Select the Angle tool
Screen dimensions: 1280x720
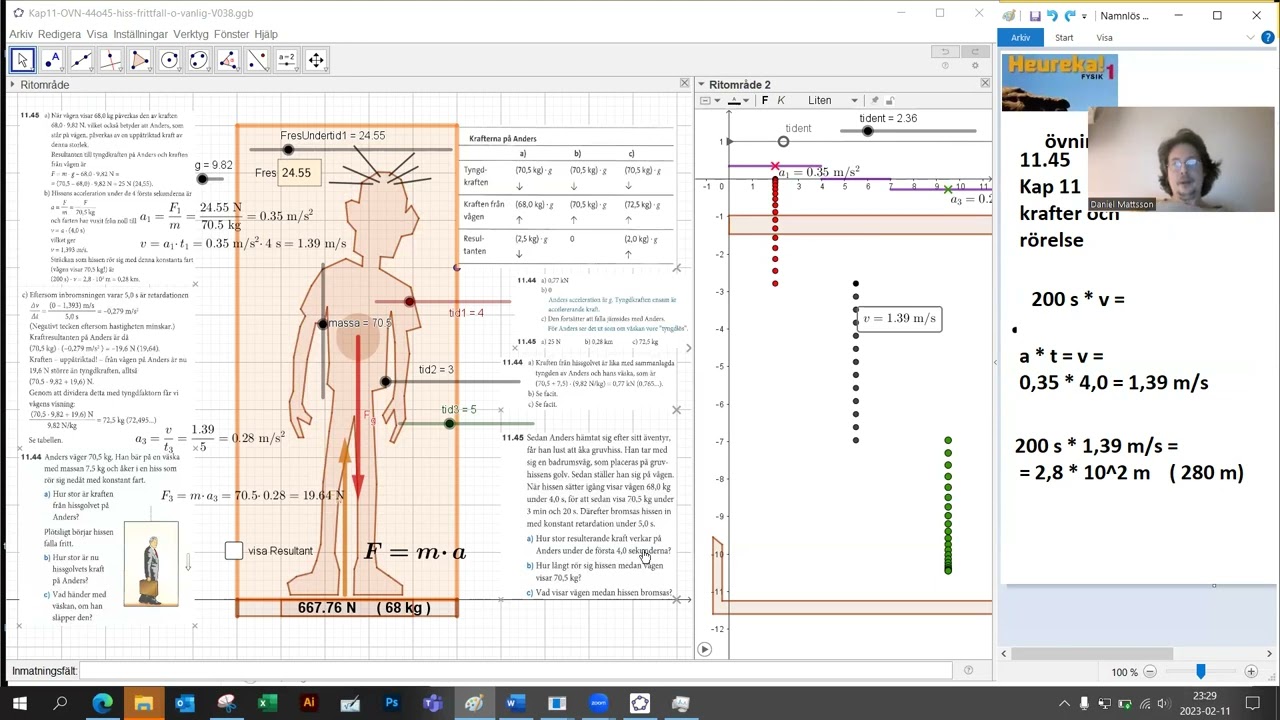[228, 60]
